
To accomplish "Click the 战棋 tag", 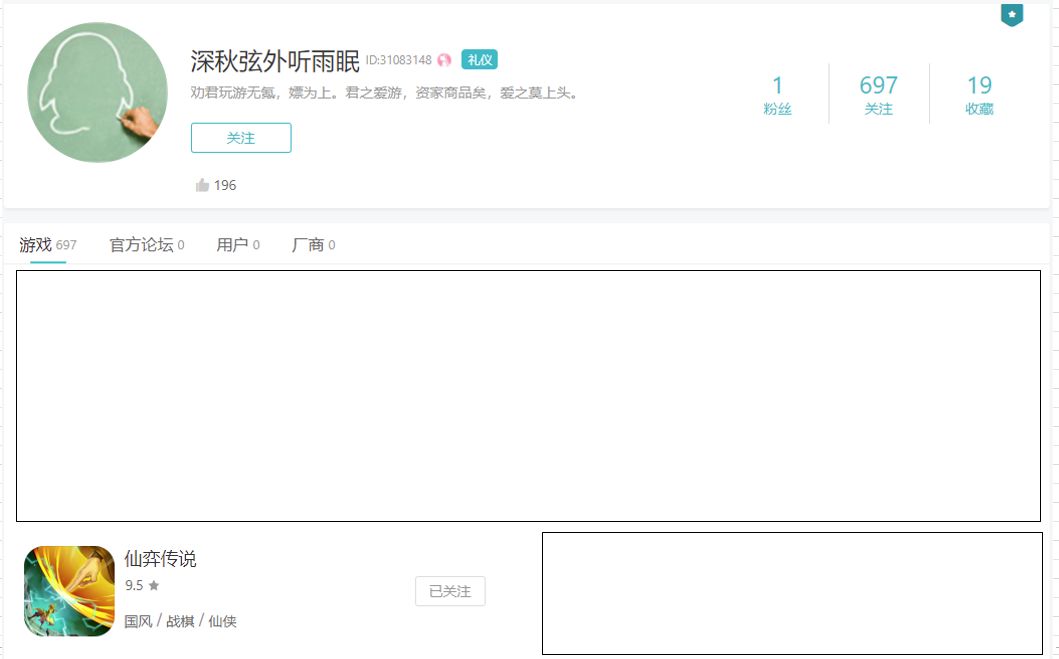I will coord(180,621).
